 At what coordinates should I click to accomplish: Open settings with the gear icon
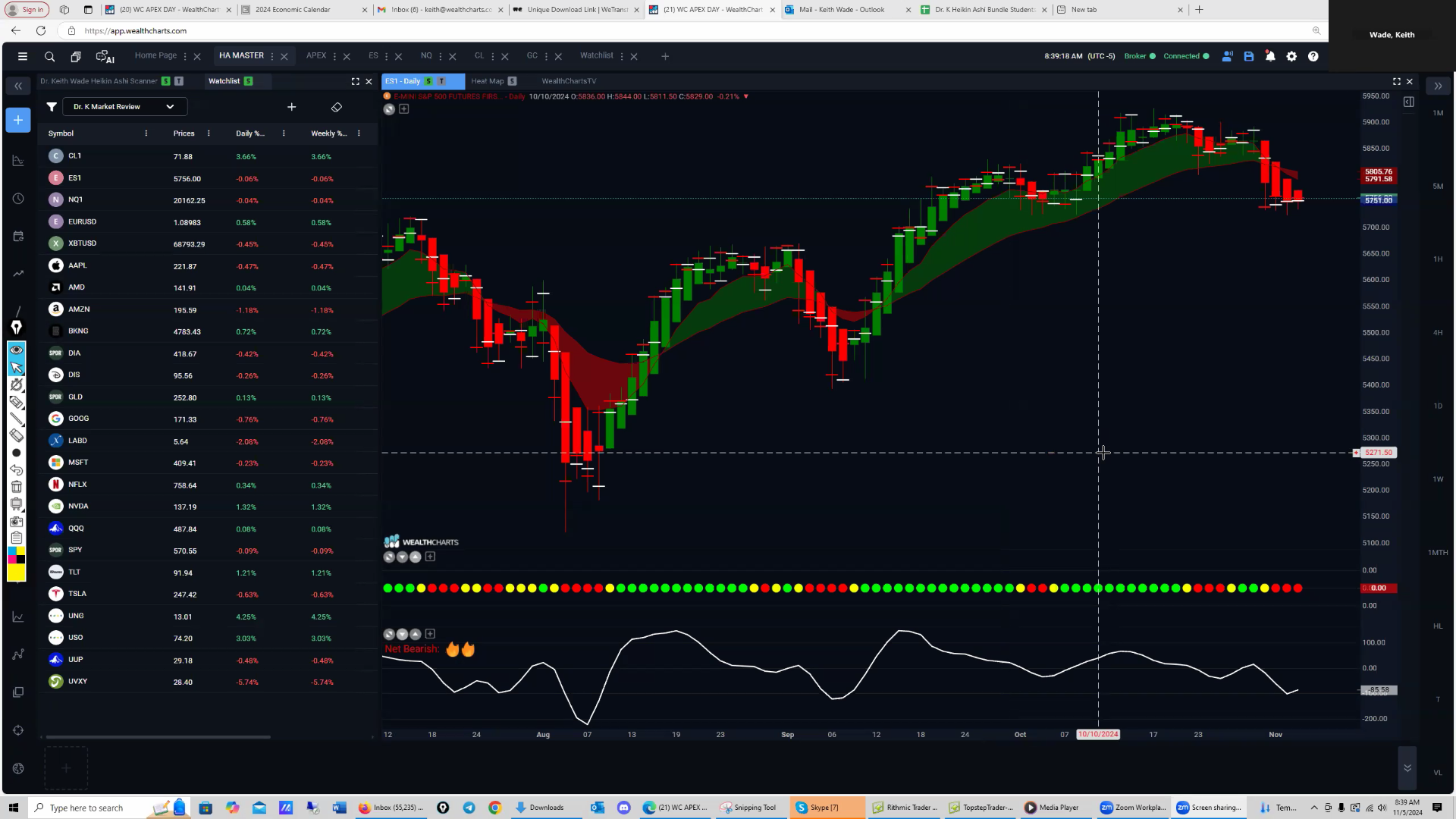pyautogui.click(x=1291, y=56)
